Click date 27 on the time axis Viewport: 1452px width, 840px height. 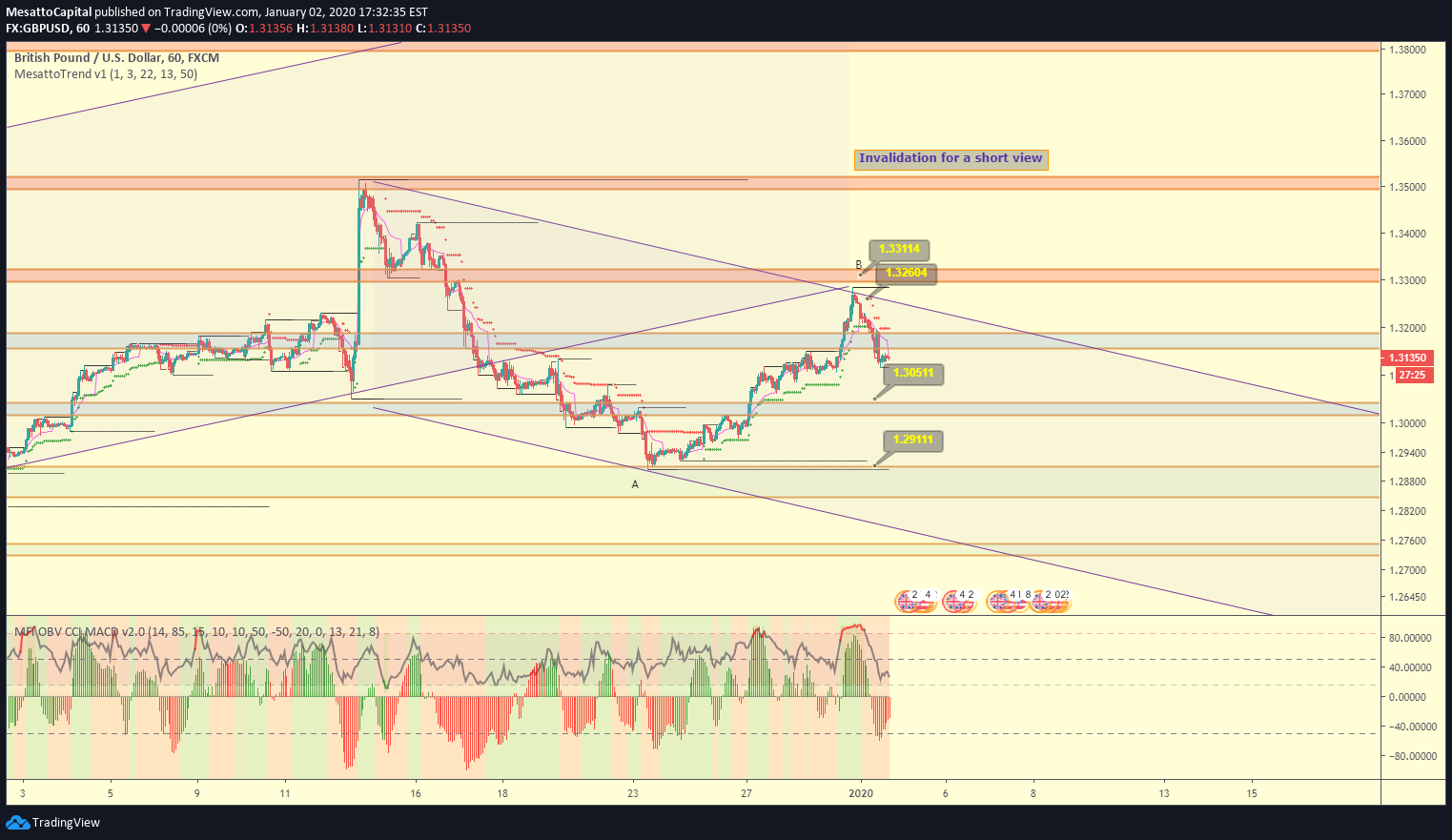[x=746, y=793]
